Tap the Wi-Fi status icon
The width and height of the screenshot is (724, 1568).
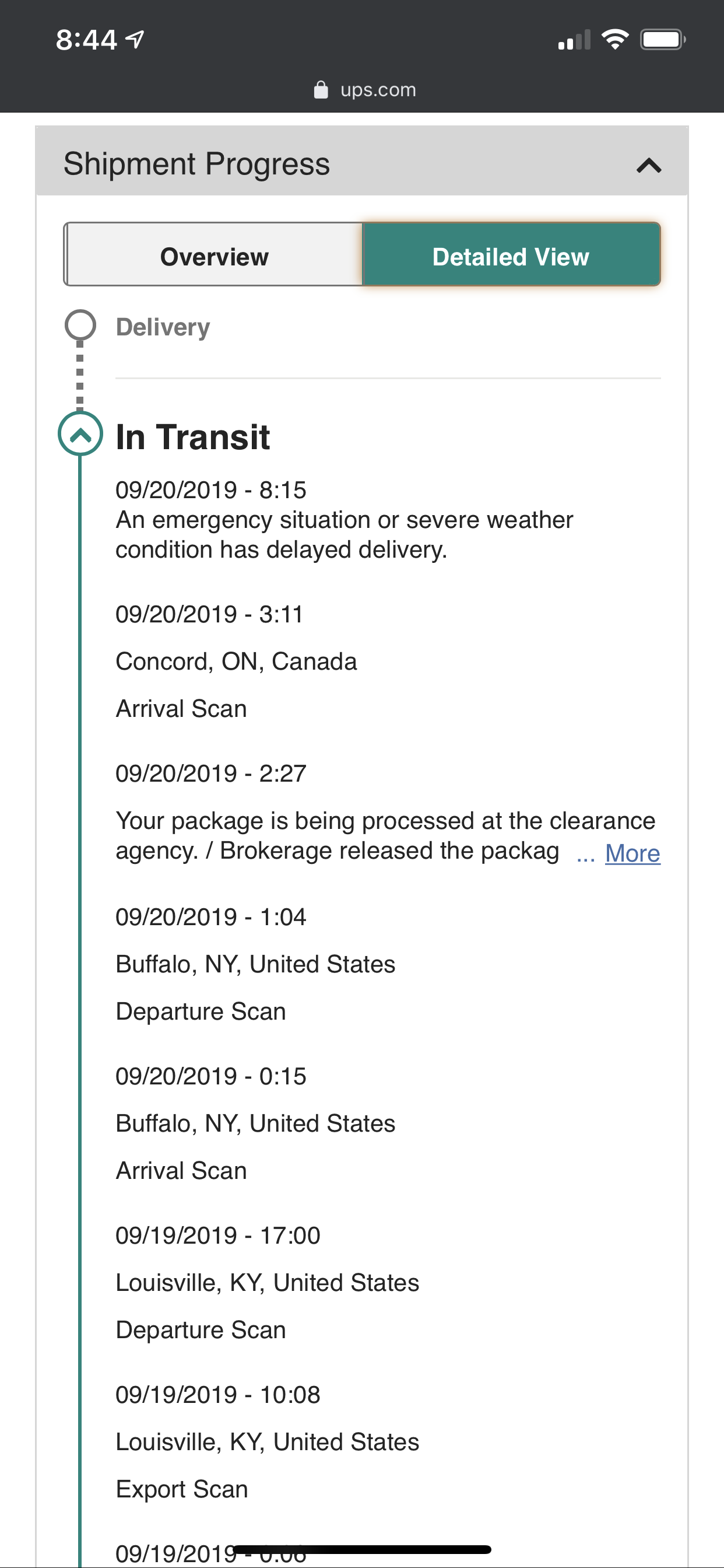pyautogui.click(x=614, y=40)
